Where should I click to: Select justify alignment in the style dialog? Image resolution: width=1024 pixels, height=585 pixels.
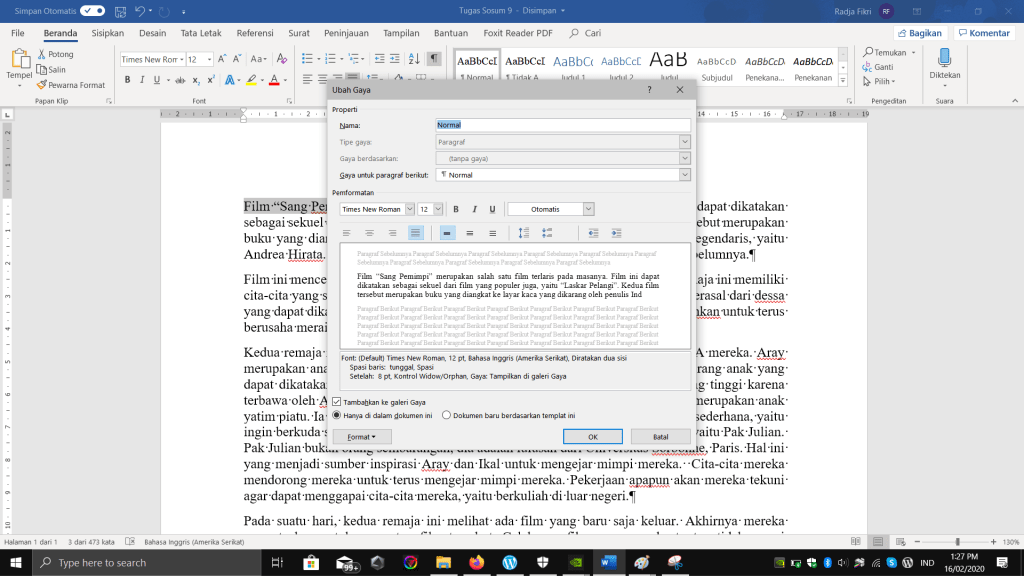[416, 233]
